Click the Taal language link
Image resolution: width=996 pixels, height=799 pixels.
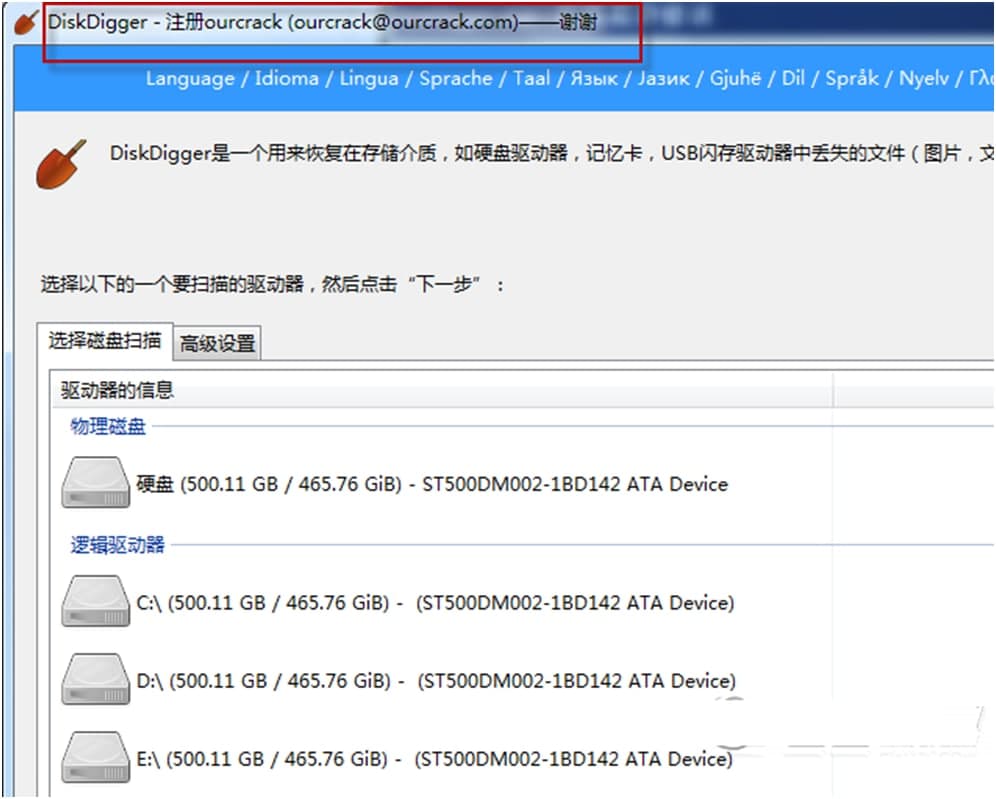(531, 79)
